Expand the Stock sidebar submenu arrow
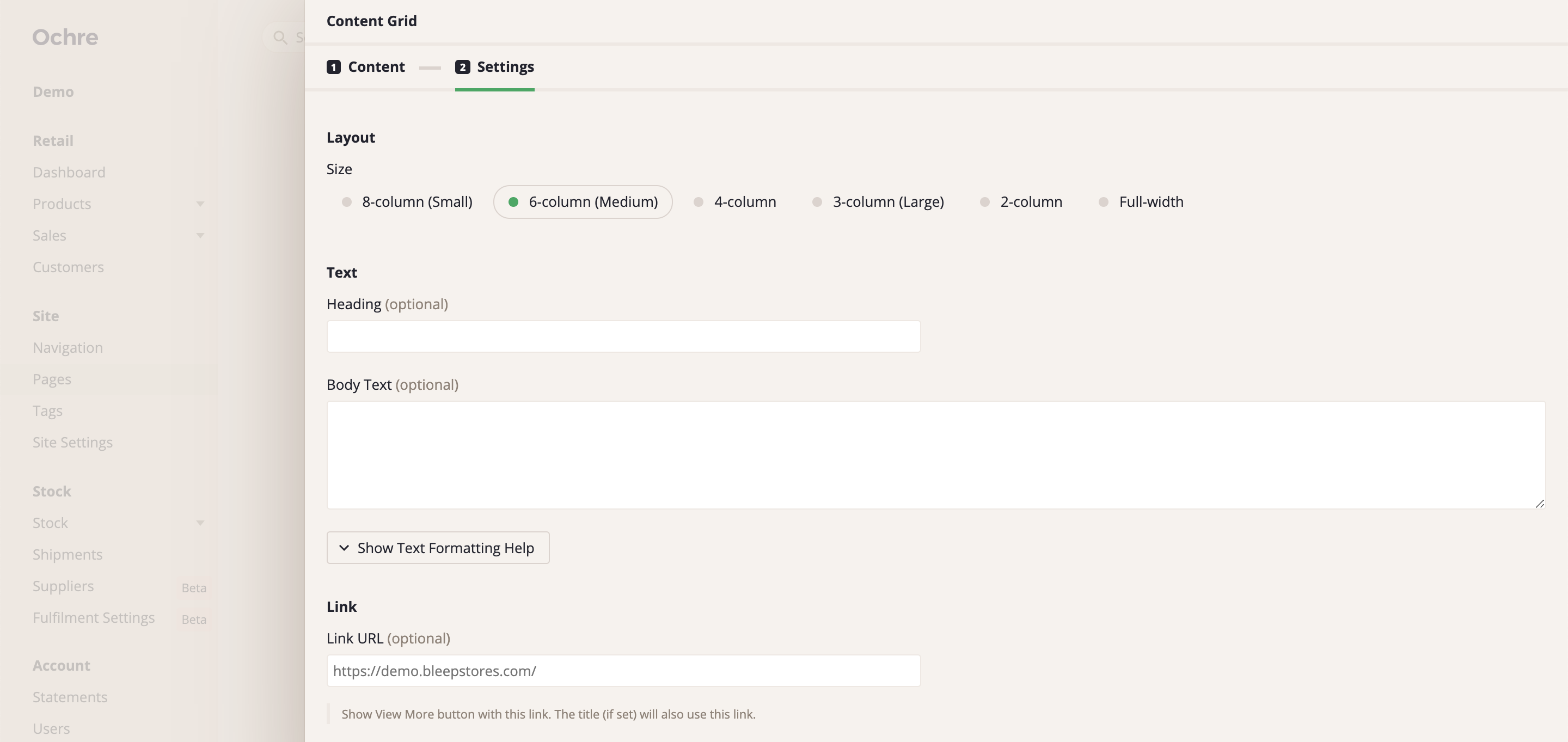 [x=200, y=523]
